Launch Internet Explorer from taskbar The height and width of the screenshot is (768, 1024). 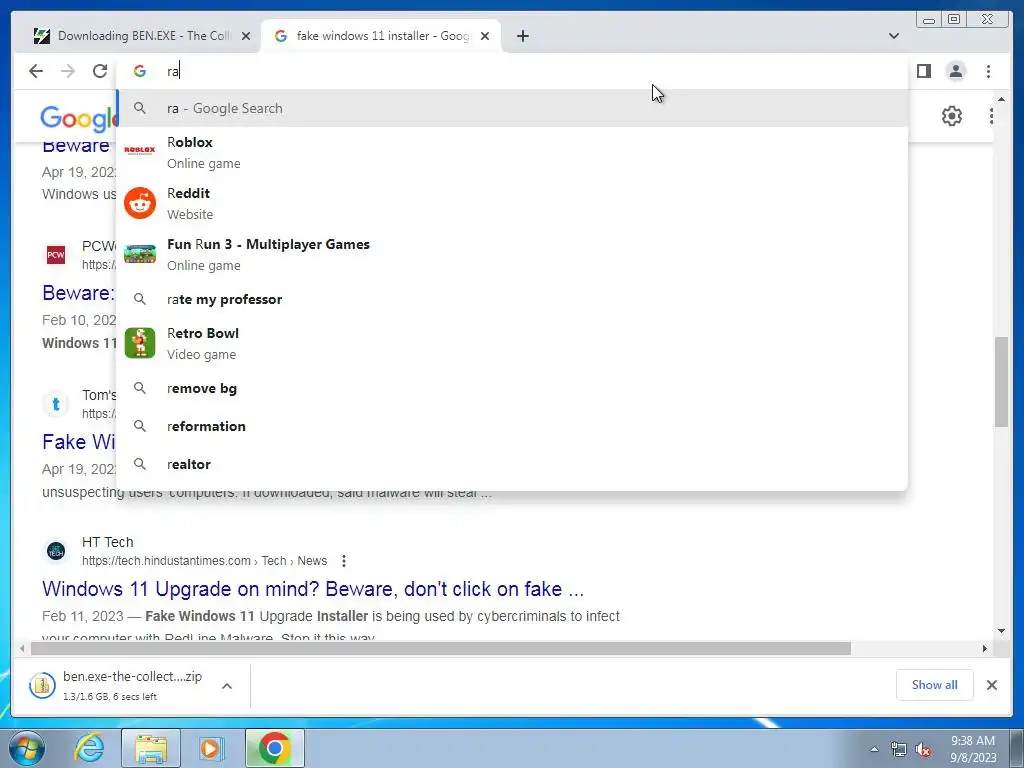[89, 748]
